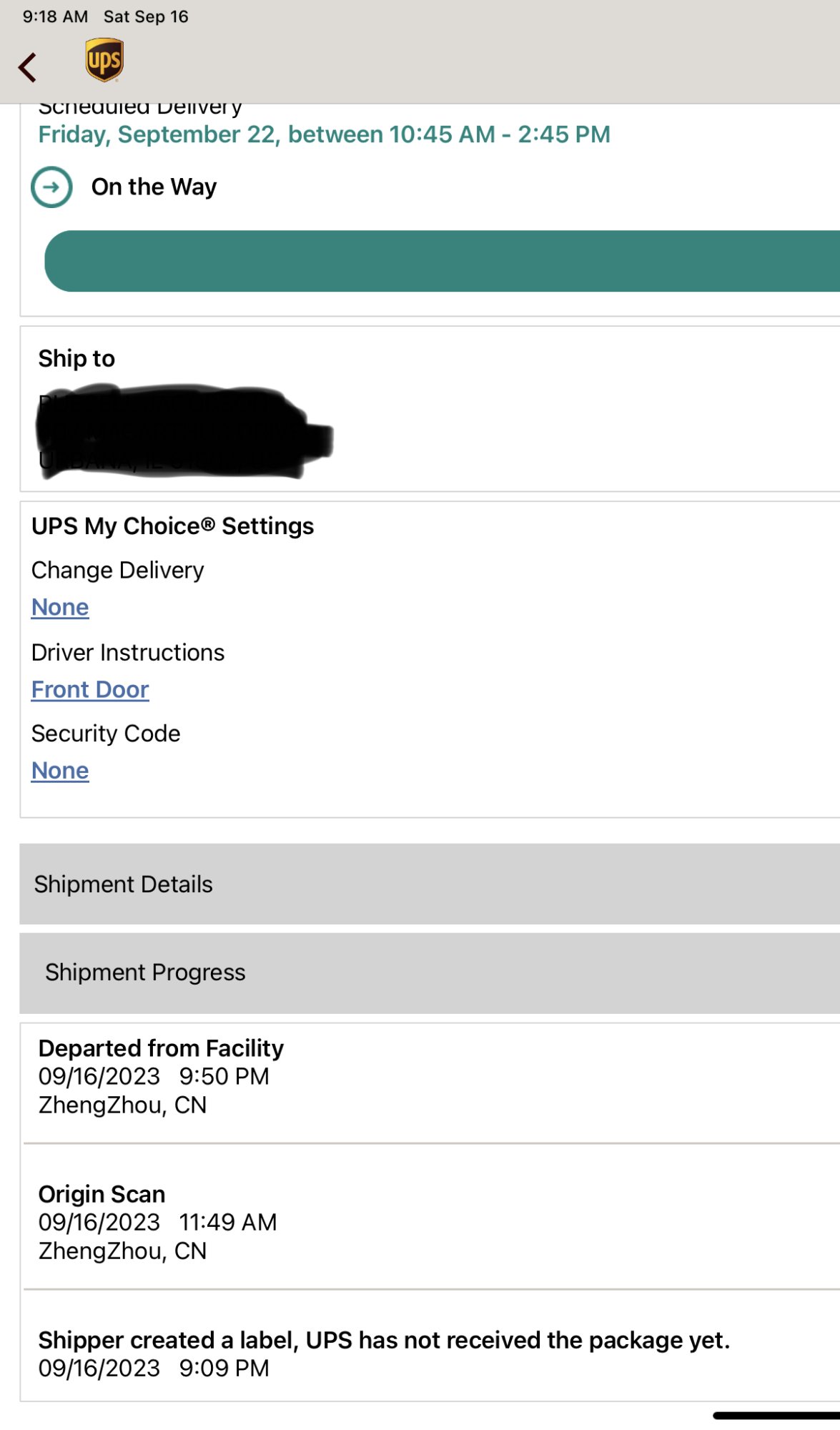Collapse the Shipment Progress section
This screenshot has width=840, height=1430.
[x=429, y=972]
